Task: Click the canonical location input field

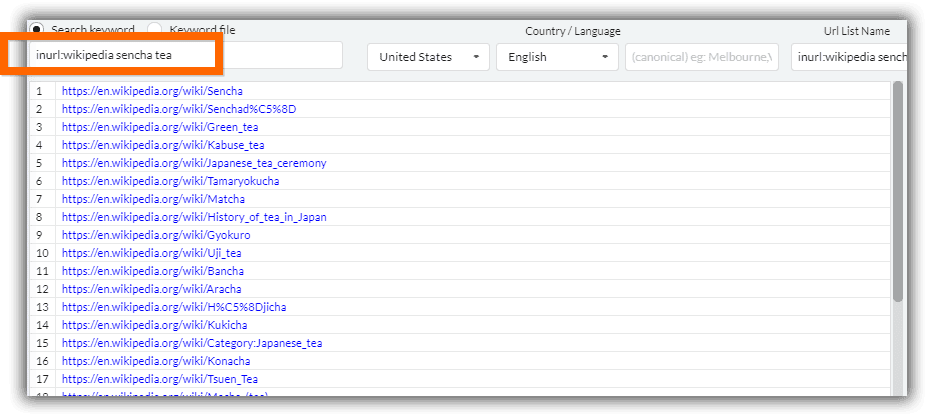Action: point(702,57)
